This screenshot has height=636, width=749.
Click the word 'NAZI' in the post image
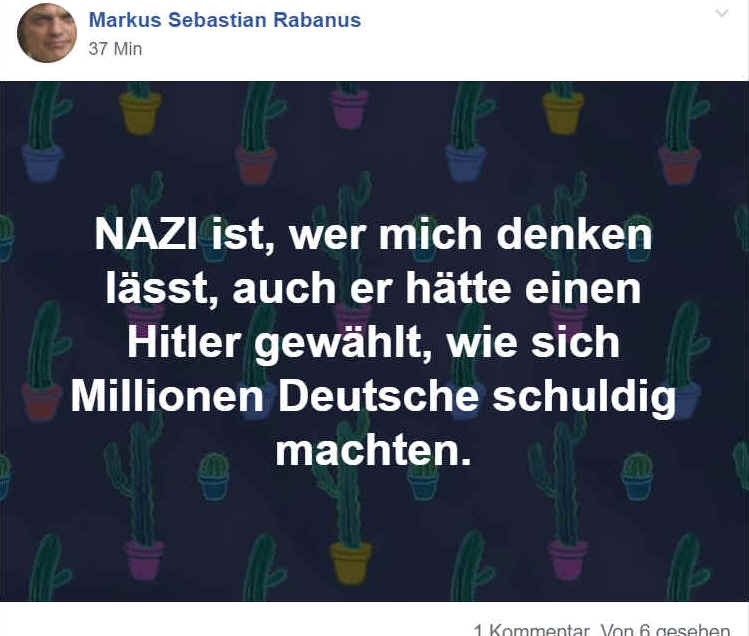(146, 234)
